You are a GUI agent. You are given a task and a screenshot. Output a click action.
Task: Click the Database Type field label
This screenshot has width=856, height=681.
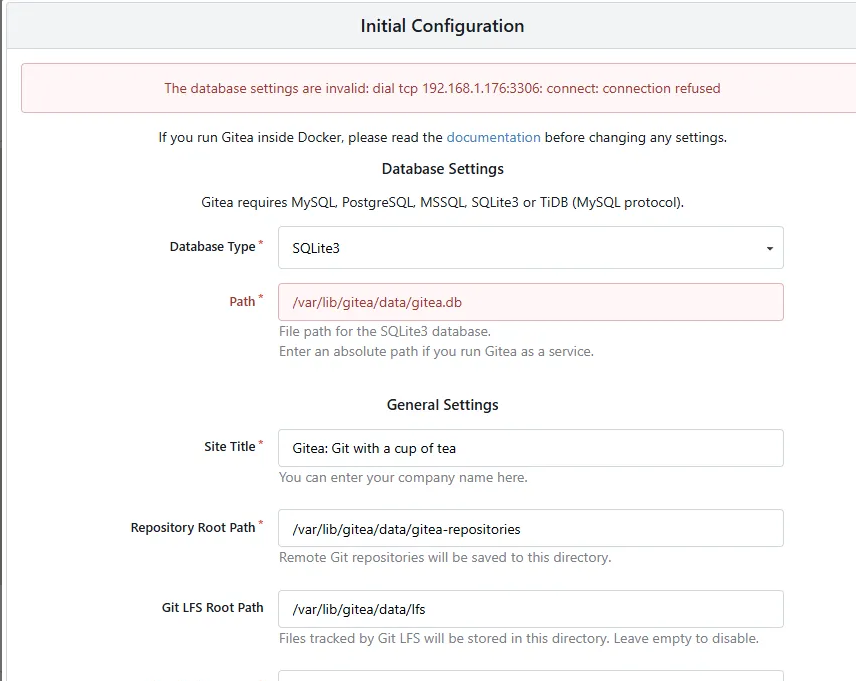pos(212,247)
